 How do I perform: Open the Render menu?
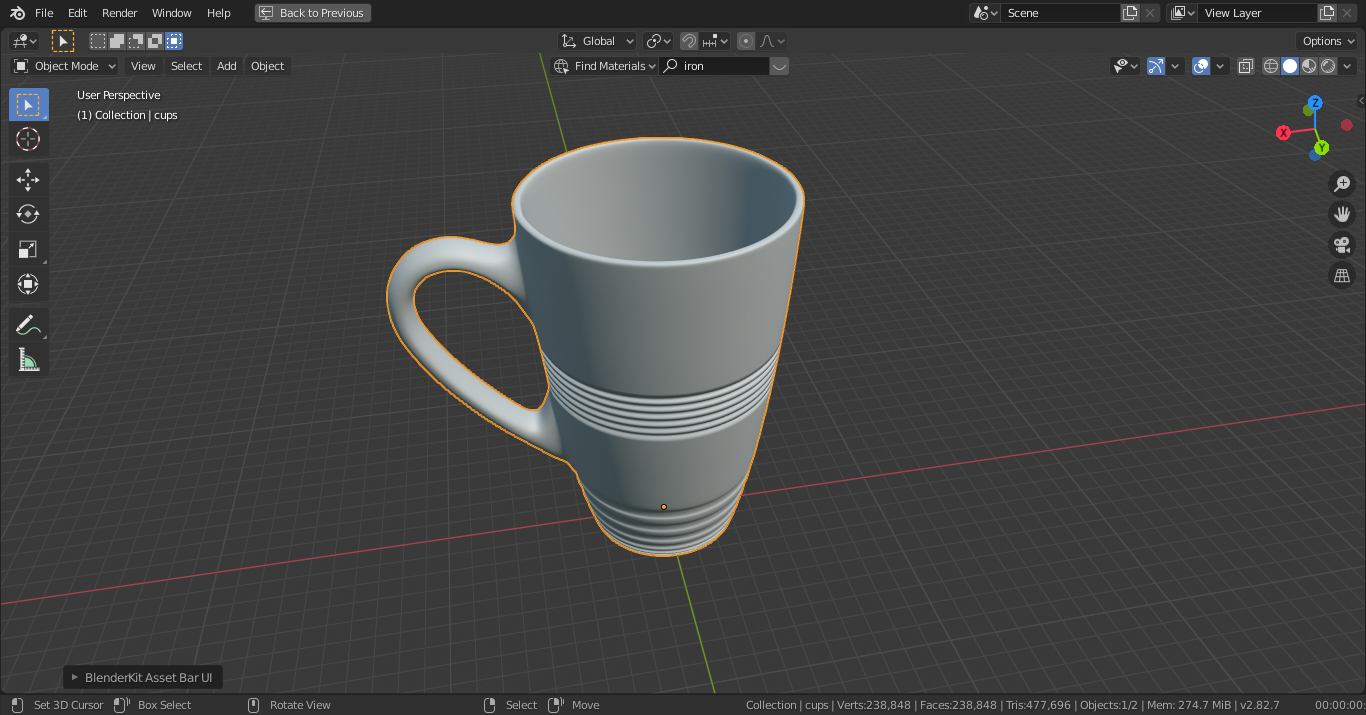[x=119, y=13]
